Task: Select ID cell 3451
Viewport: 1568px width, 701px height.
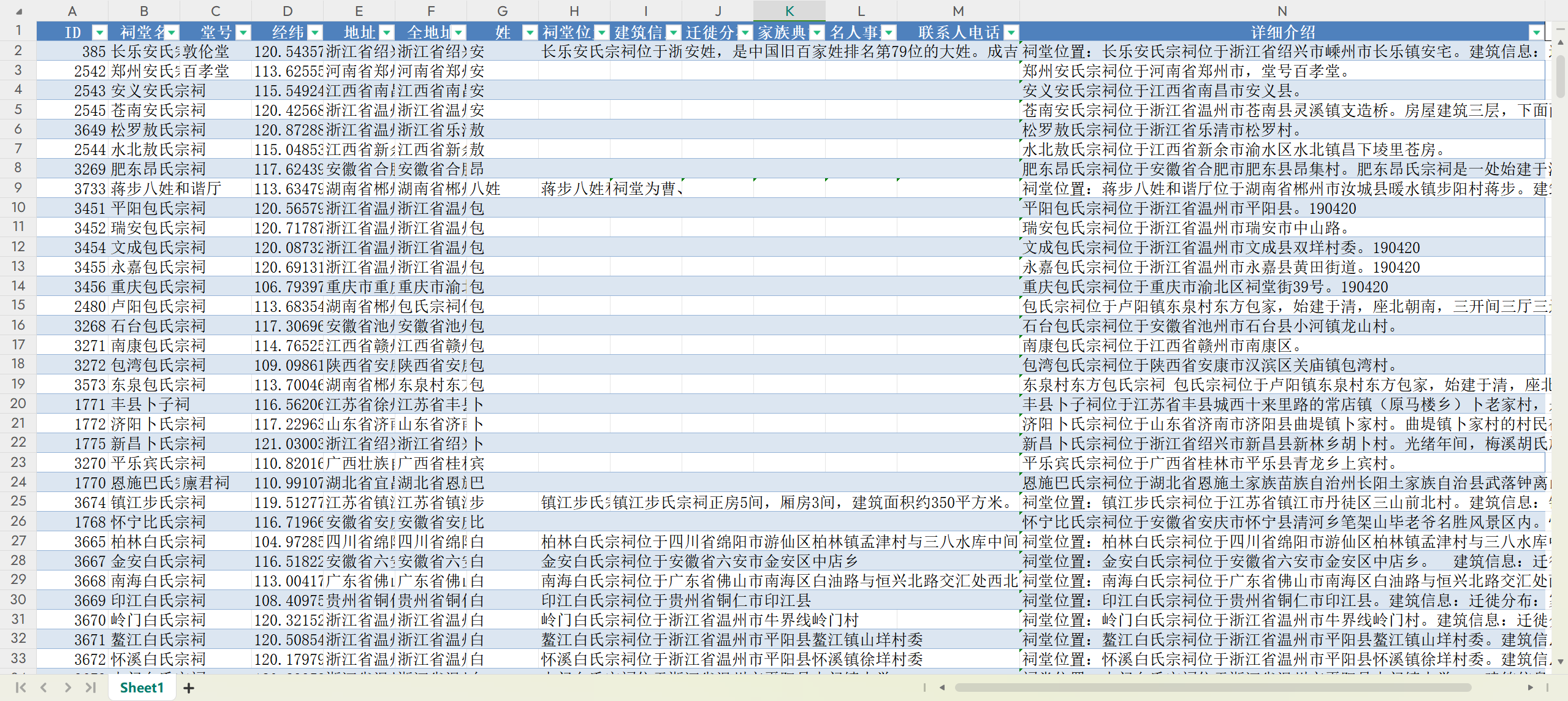Action: click(72, 208)
